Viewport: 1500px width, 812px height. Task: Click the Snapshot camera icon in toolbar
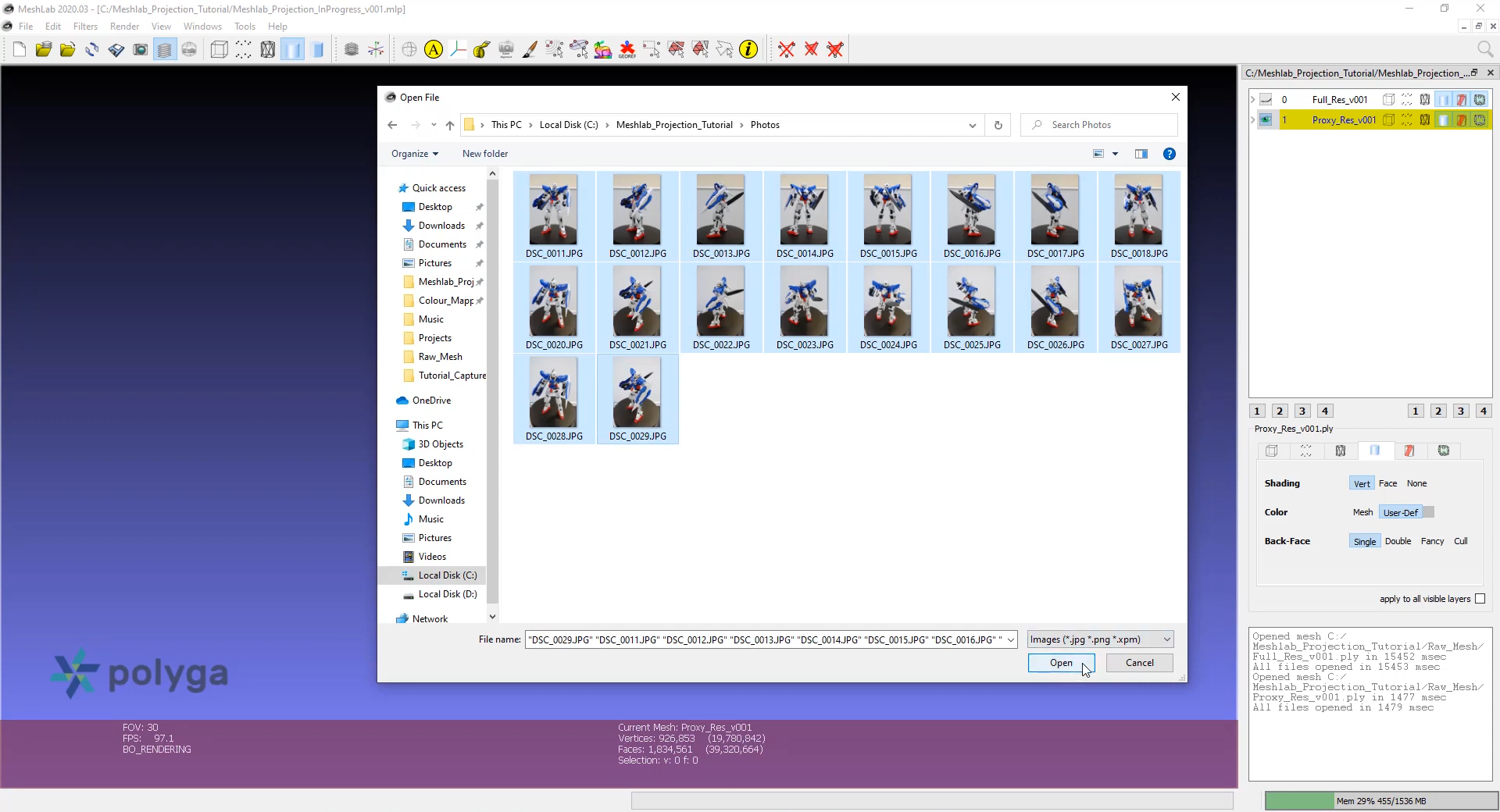[141, 50]
